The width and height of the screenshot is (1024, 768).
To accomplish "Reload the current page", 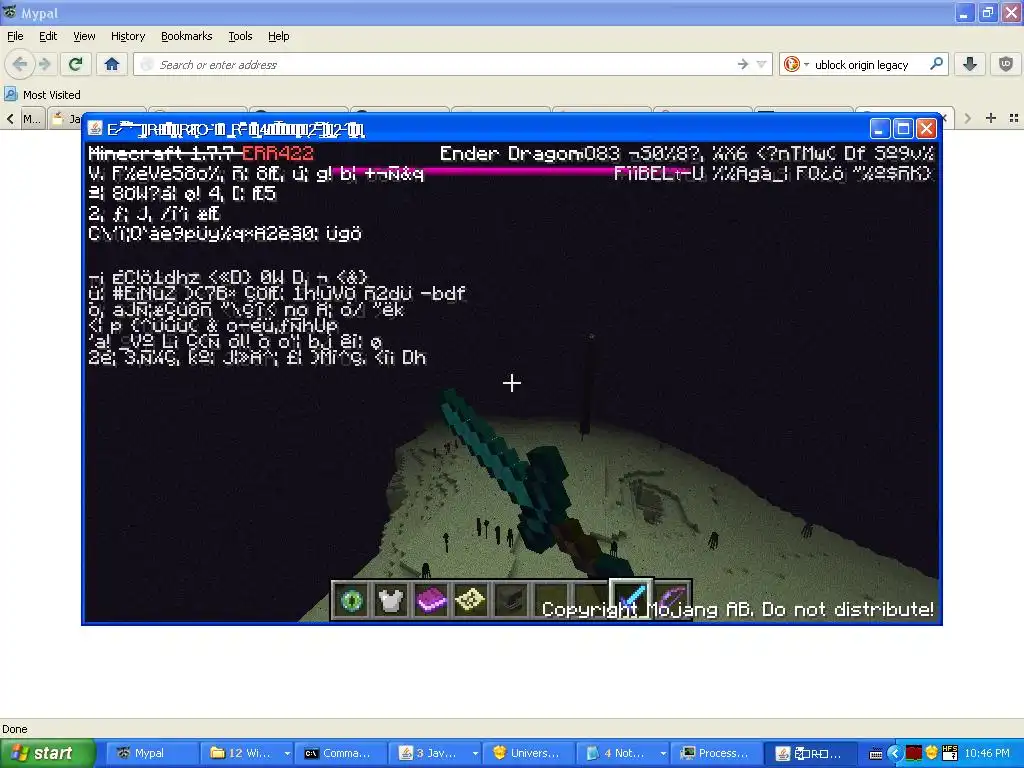I will pos(76,64).
